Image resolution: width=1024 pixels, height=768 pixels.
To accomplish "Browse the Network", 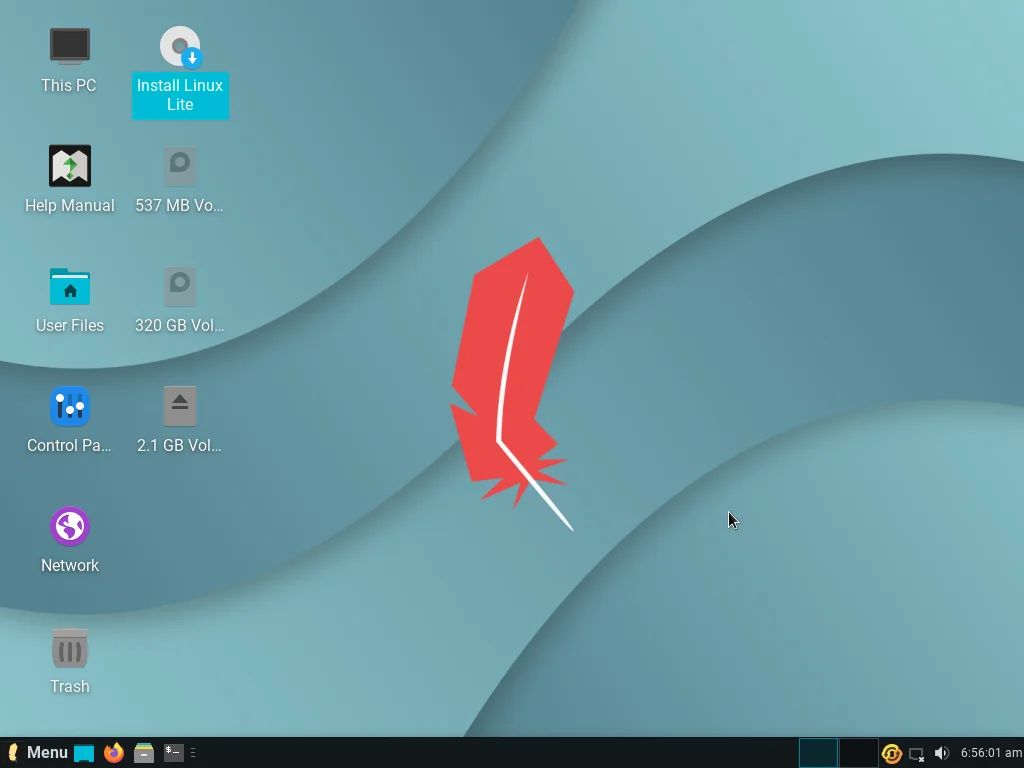I will pos(70,527).
